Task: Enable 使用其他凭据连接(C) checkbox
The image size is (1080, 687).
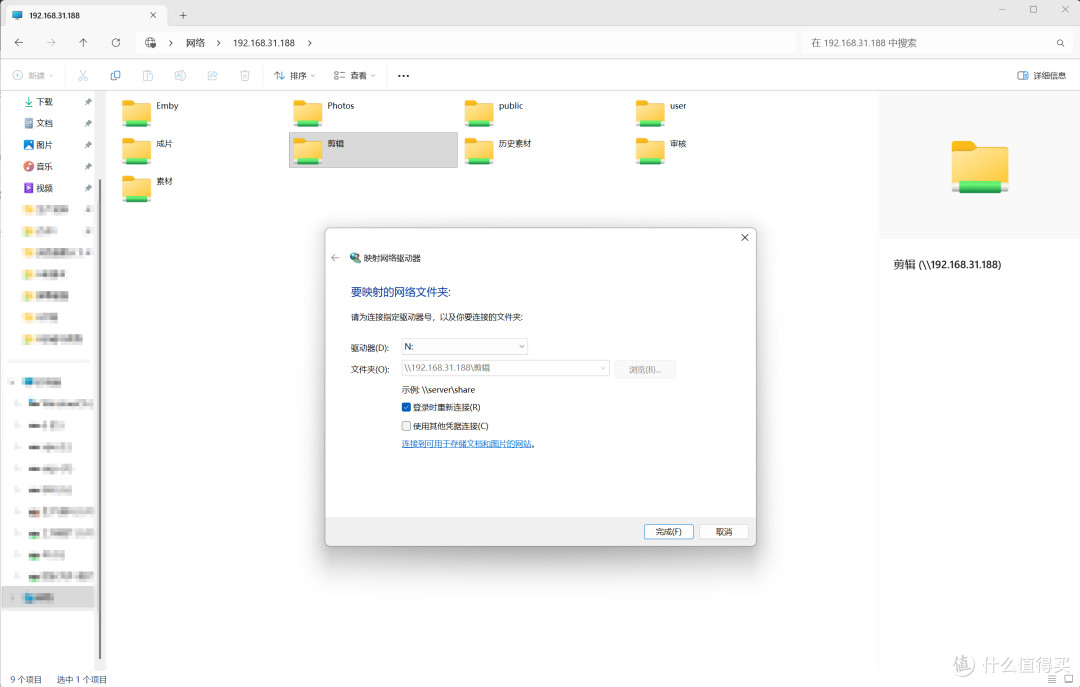Action: pos(406,426)
